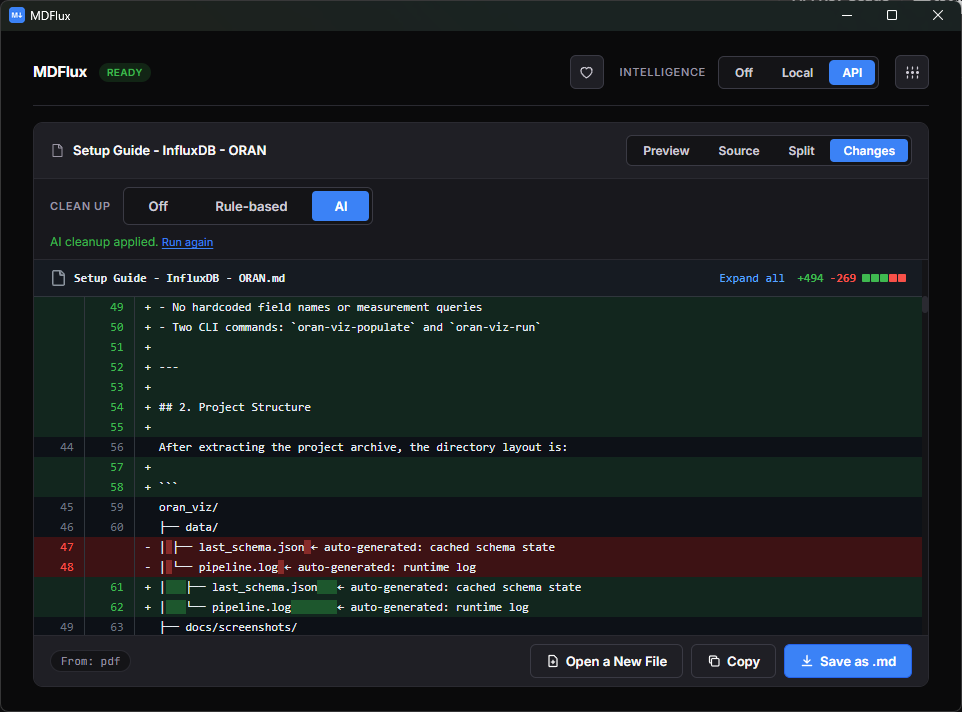Image resolution: width=962 pixels, height=712 pixels.
Task: Click the MDFlux heading text
Action: coord(60,72)
